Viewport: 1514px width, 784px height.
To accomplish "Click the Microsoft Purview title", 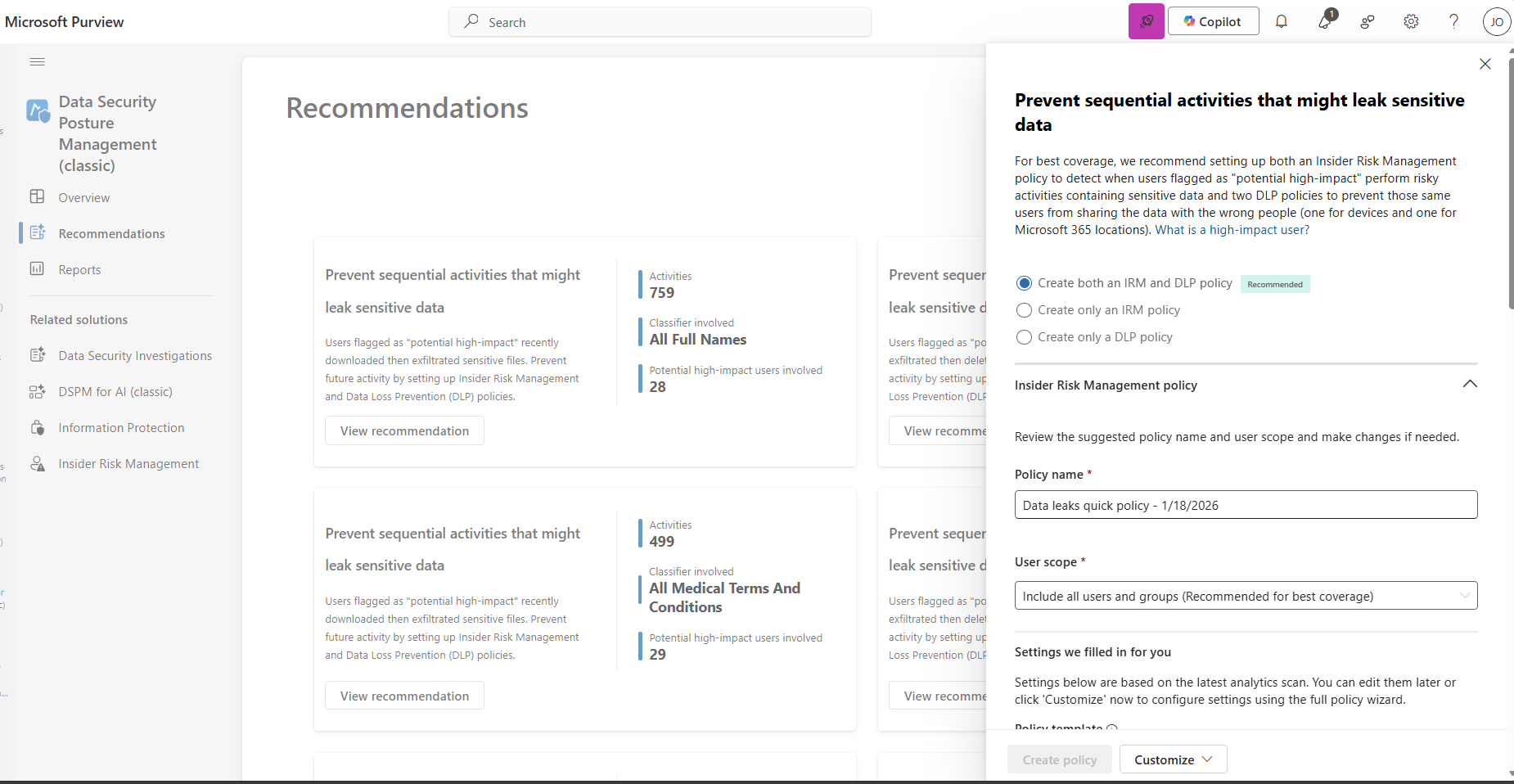I will (65, 22).
